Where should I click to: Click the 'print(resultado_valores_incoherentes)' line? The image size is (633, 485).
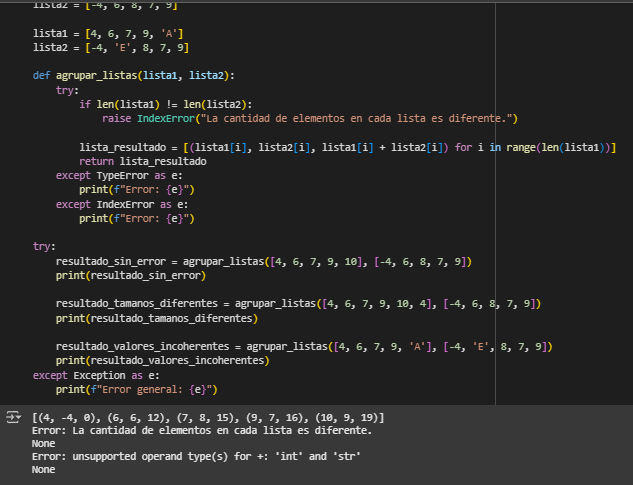click(x=163, y=360)
